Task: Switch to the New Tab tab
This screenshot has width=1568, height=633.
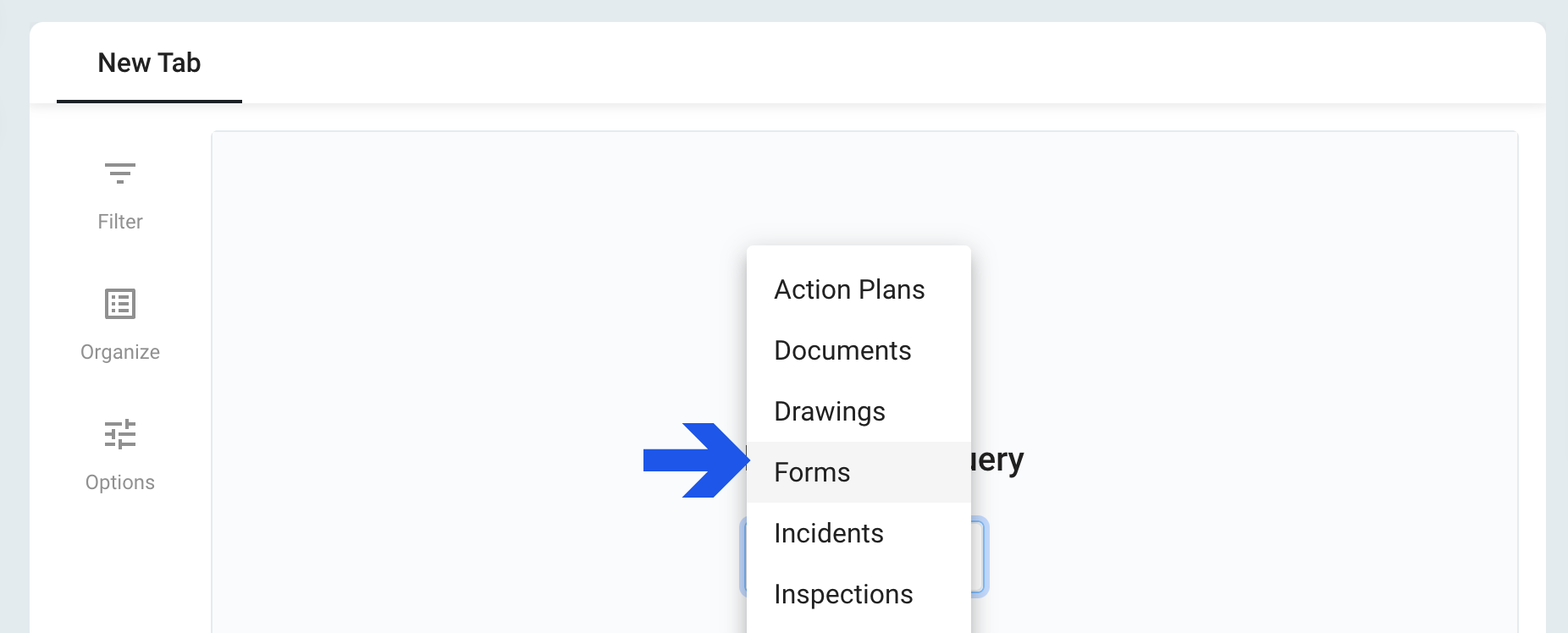Action: click(149, 63)
